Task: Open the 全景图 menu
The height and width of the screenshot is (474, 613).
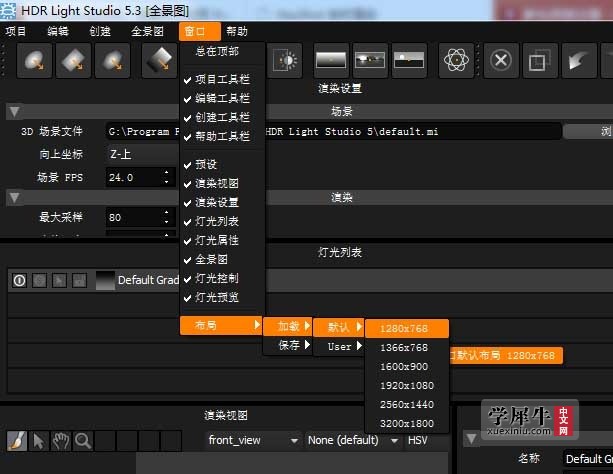Action: click(147, 31)
